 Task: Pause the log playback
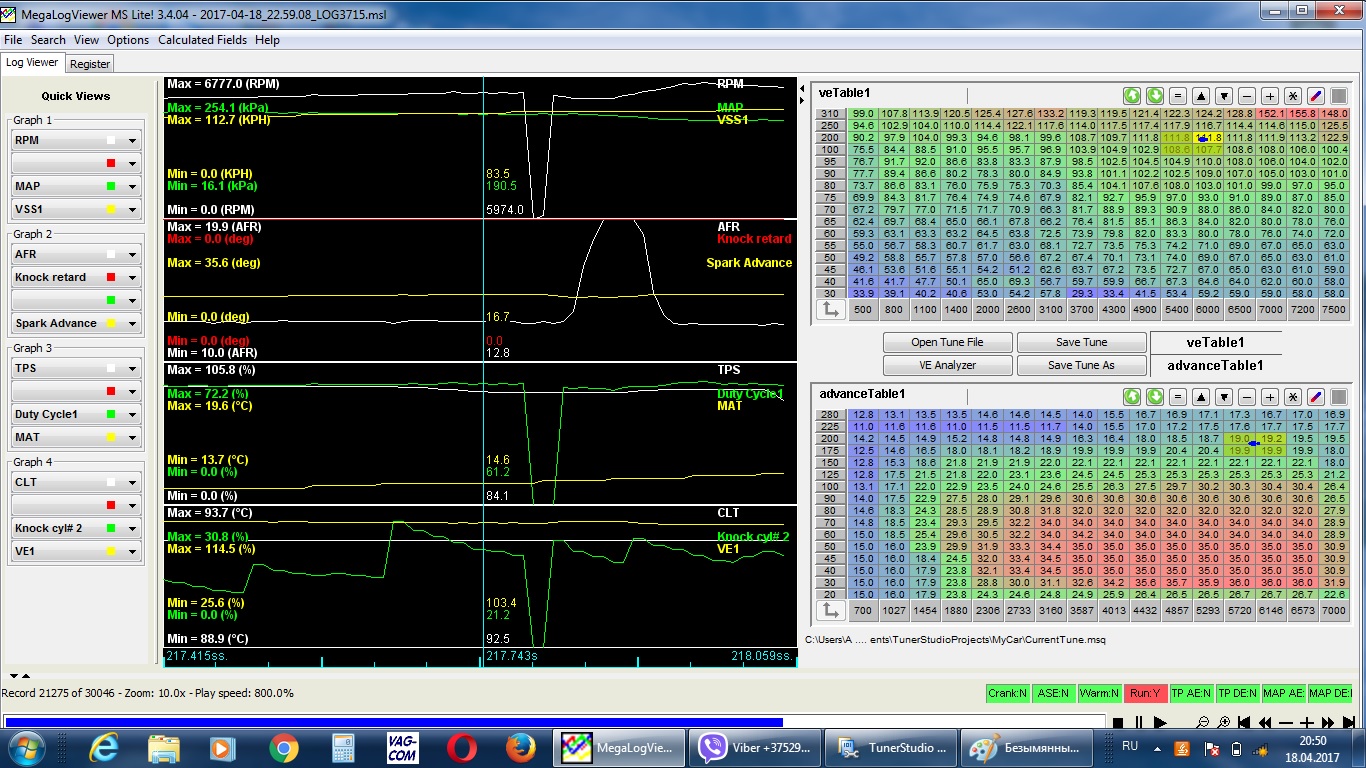(1139, 722)
